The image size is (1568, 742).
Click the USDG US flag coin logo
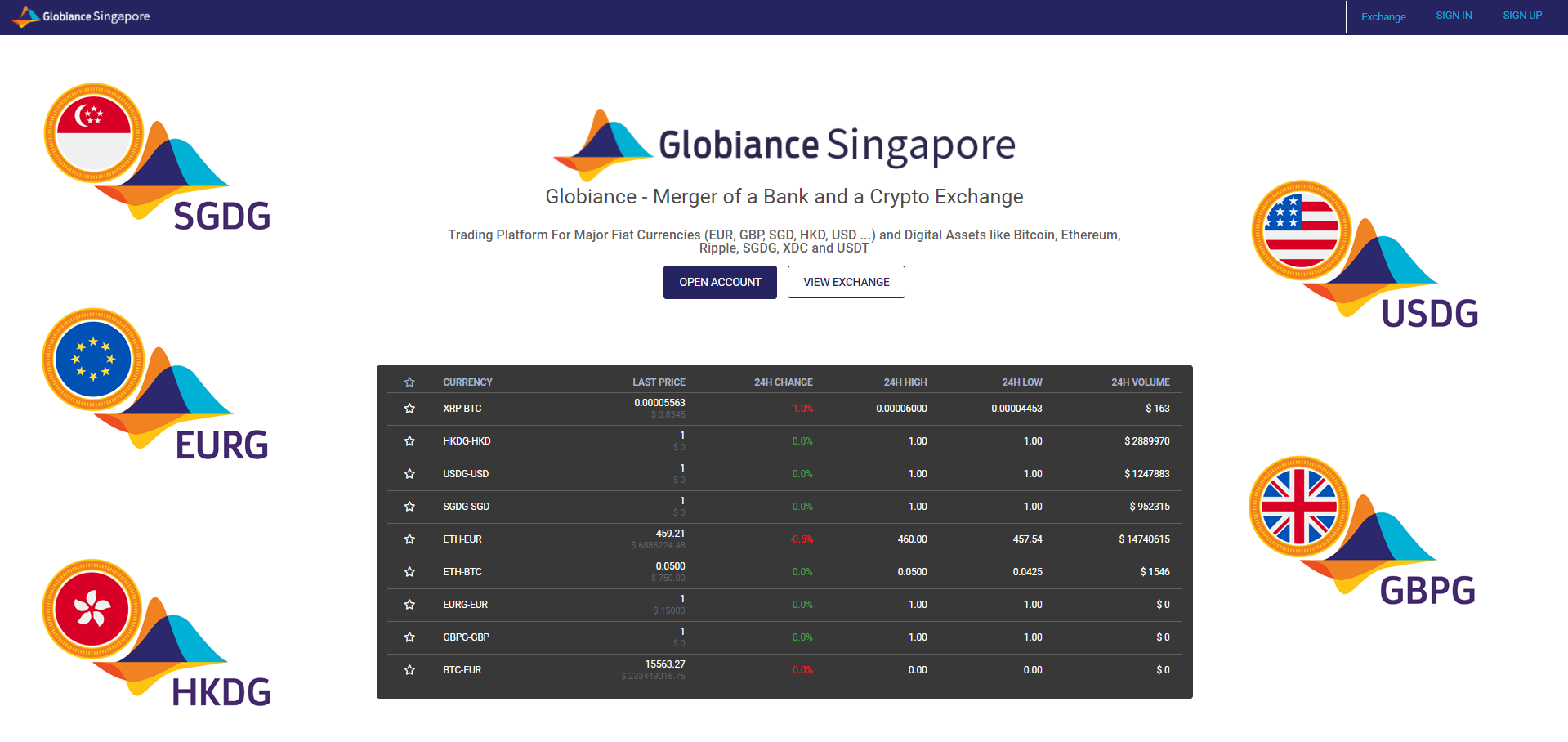click(1365, 255)
